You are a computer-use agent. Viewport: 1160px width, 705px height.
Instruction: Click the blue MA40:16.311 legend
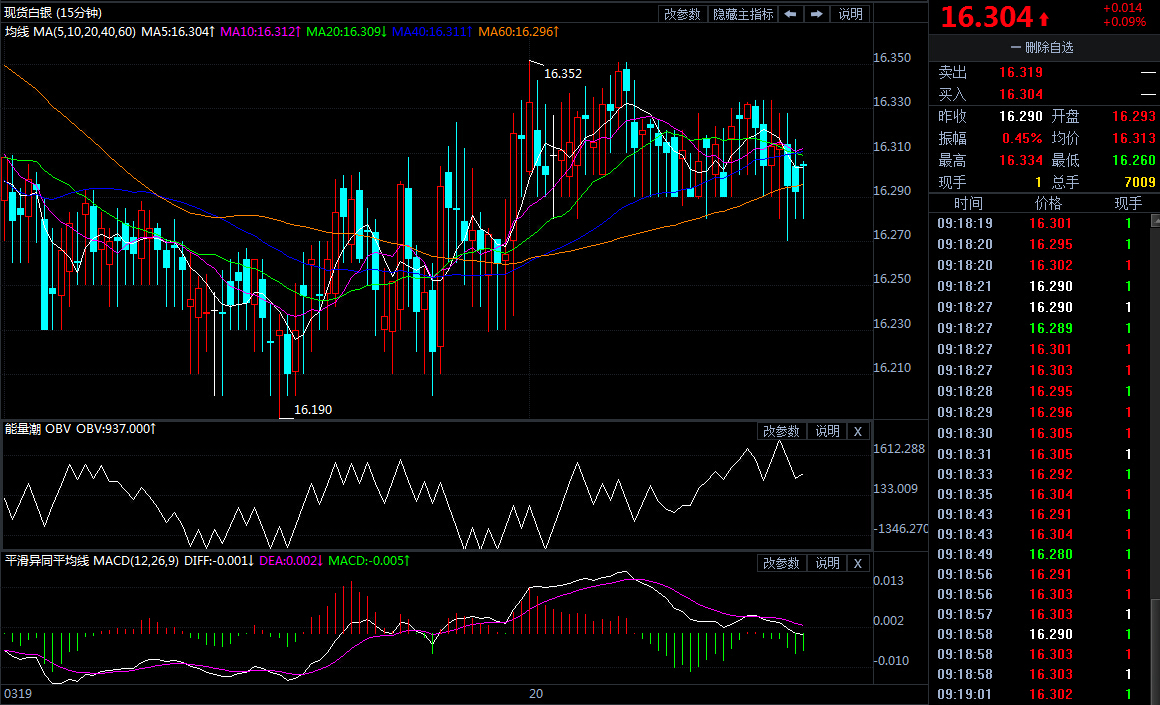click(x=432, y=32)
